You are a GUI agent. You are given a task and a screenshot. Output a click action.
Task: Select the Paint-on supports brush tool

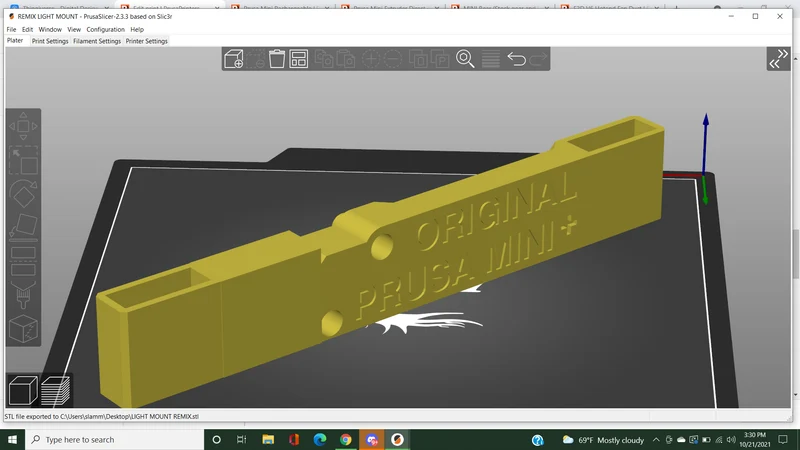[23, 295]
